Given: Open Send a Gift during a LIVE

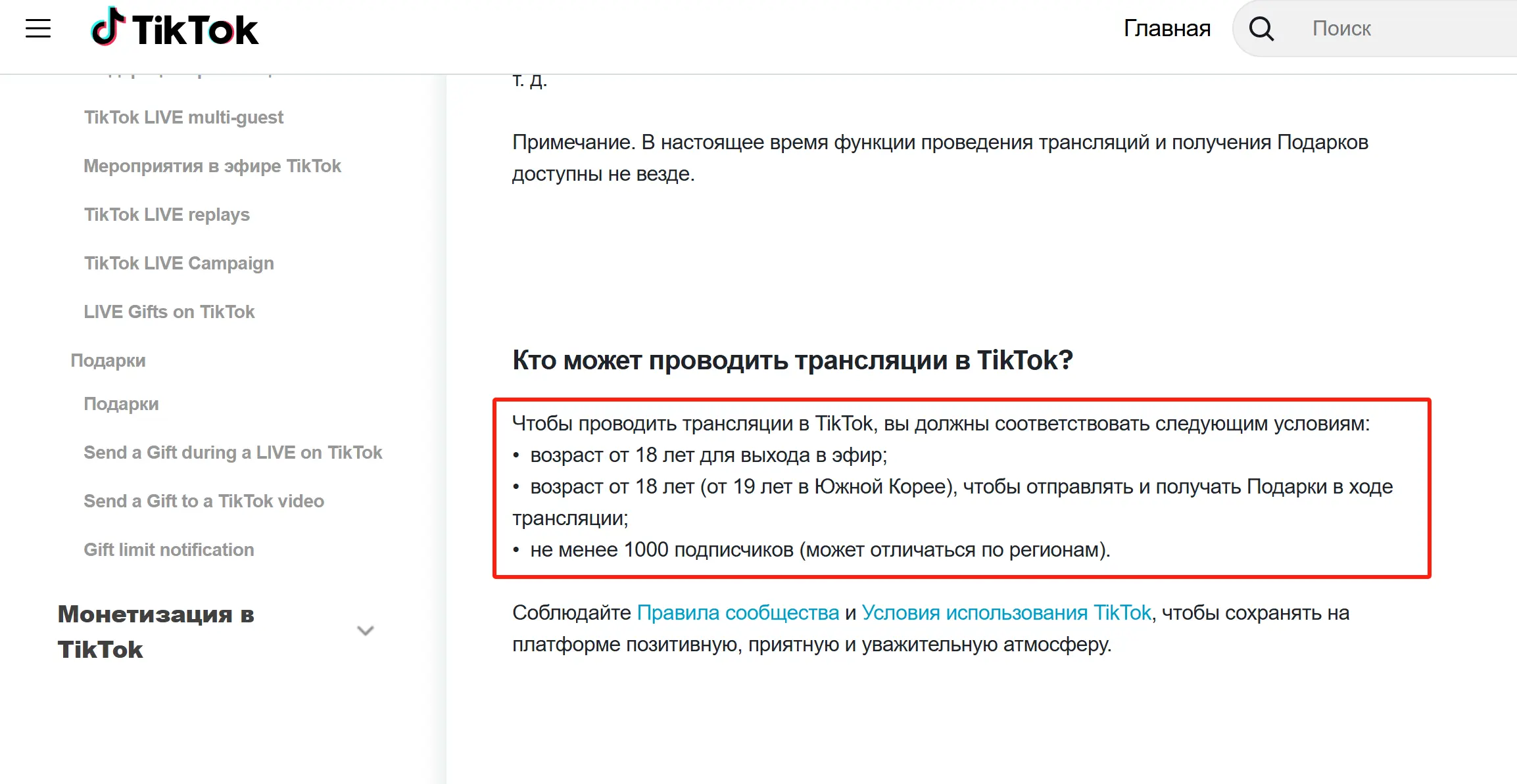Looking at the screenshot, I should pos(233,453).
